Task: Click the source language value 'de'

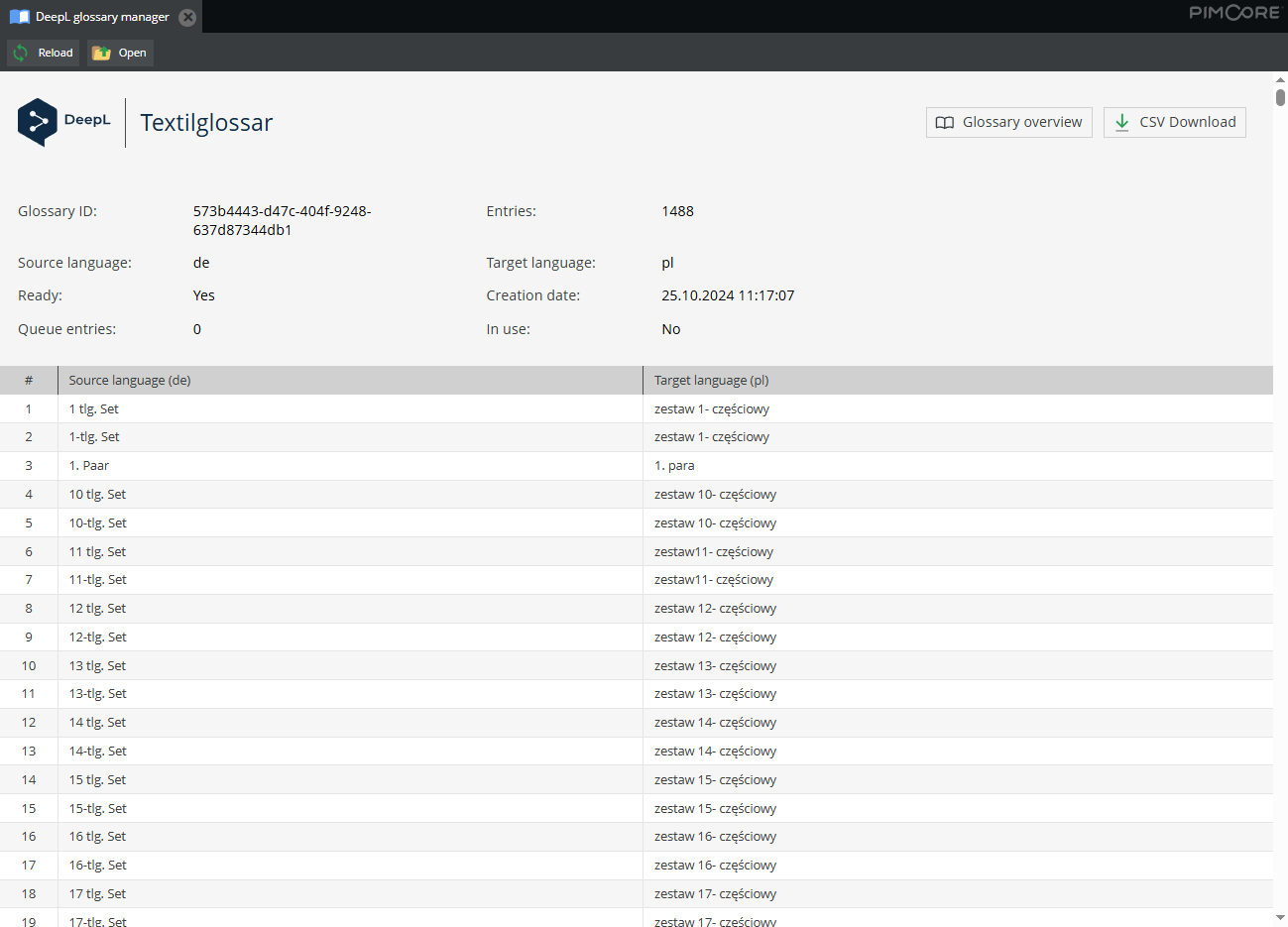Action: [201, 263]
